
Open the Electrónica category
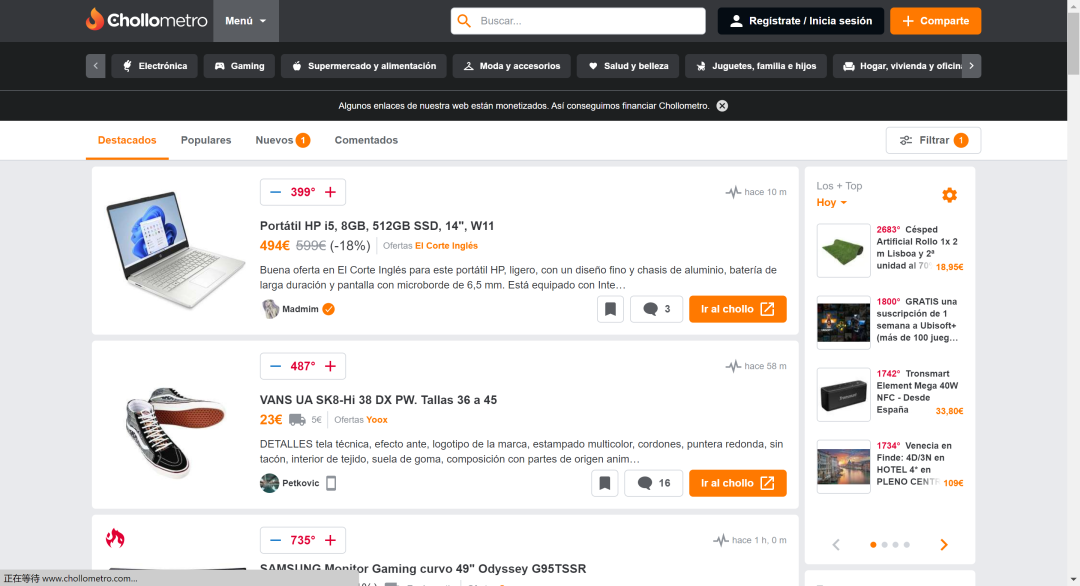(154, 66)
